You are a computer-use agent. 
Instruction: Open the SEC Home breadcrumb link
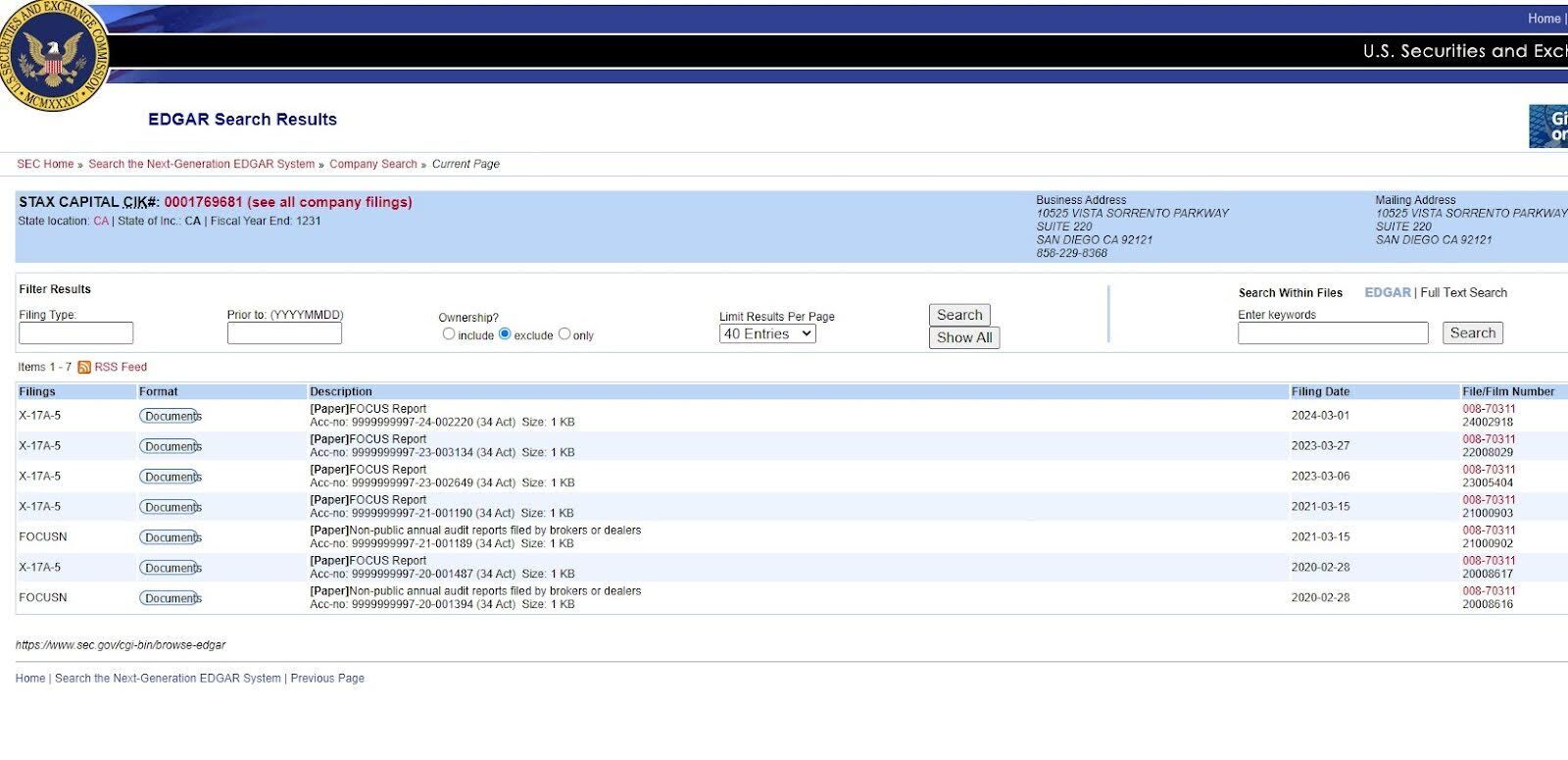tap(45, 164)
